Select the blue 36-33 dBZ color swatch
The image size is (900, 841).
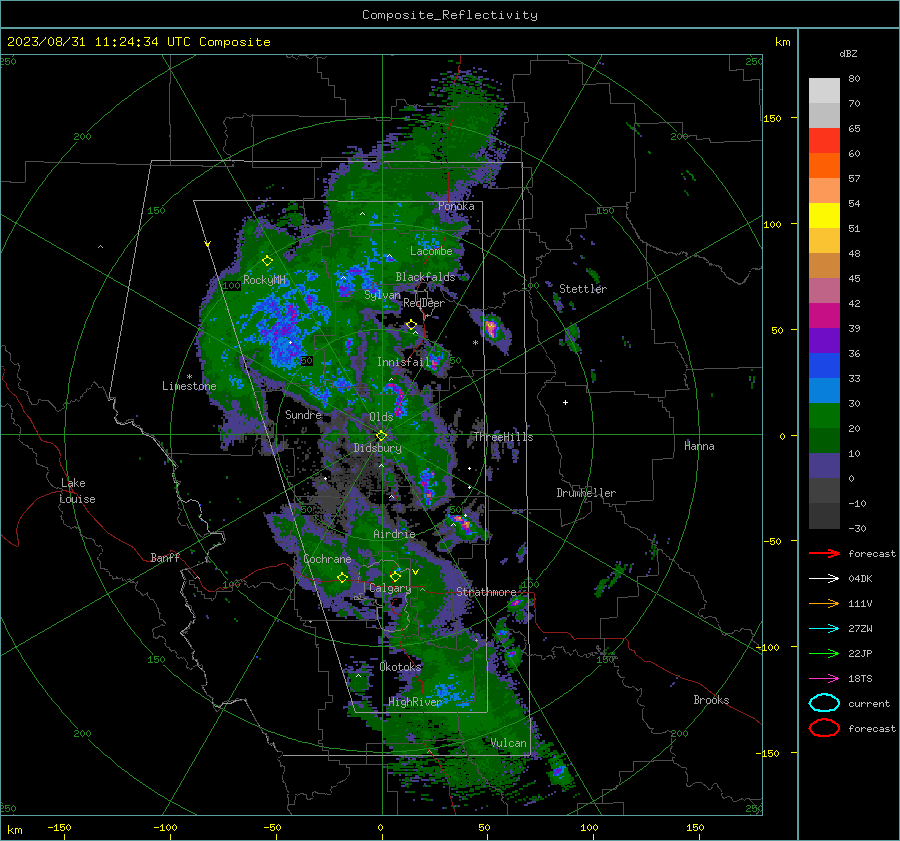point(824,365)
